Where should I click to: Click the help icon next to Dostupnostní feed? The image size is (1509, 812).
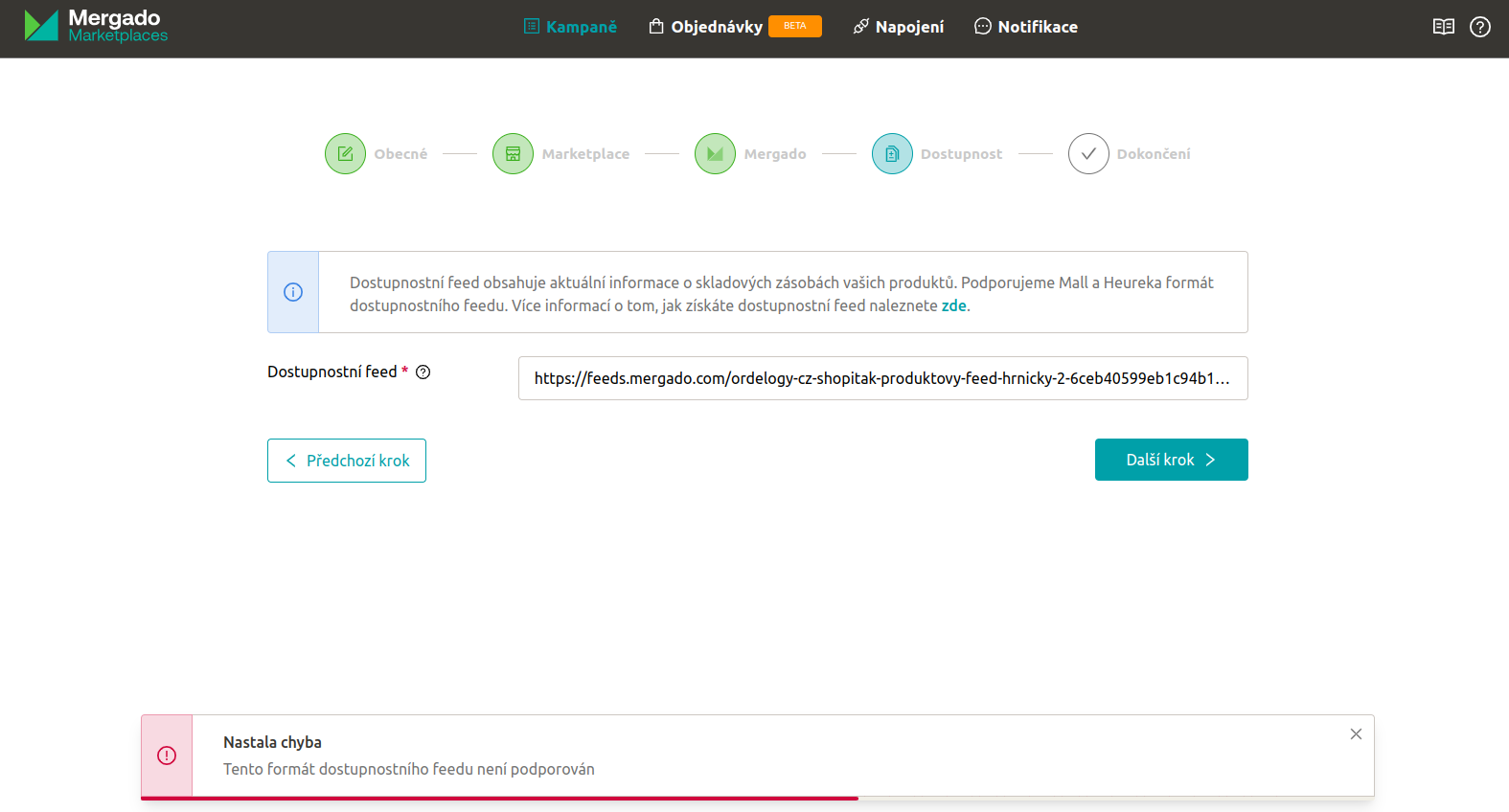[x=423, y=372]
